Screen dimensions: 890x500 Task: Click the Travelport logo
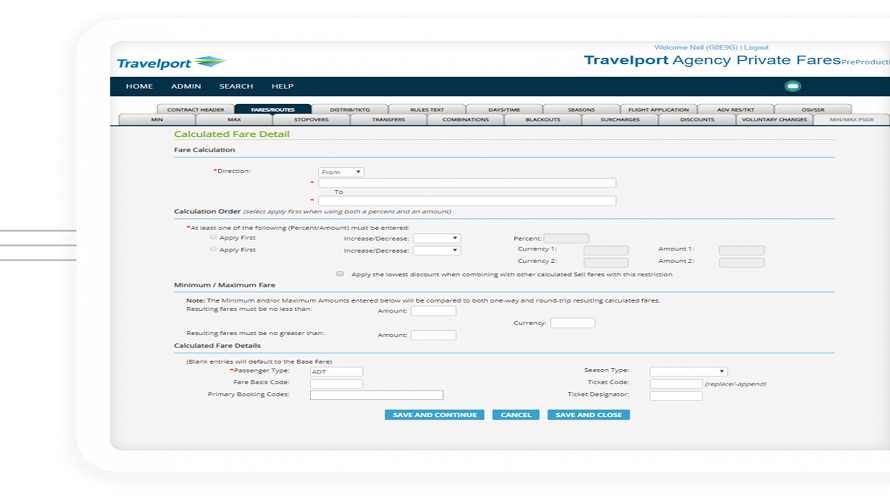point(171,62)
